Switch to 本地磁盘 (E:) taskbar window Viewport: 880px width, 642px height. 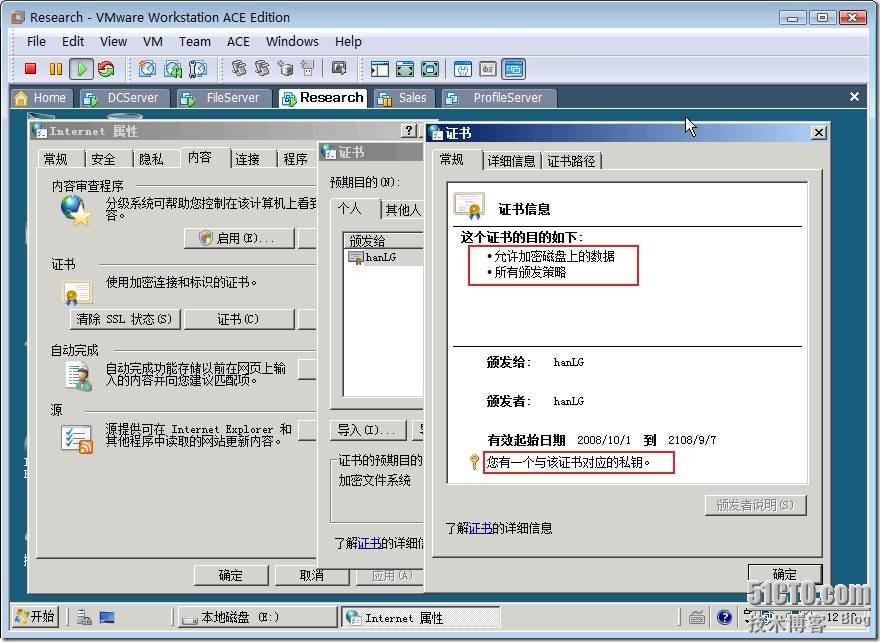[x=256, y=617]
